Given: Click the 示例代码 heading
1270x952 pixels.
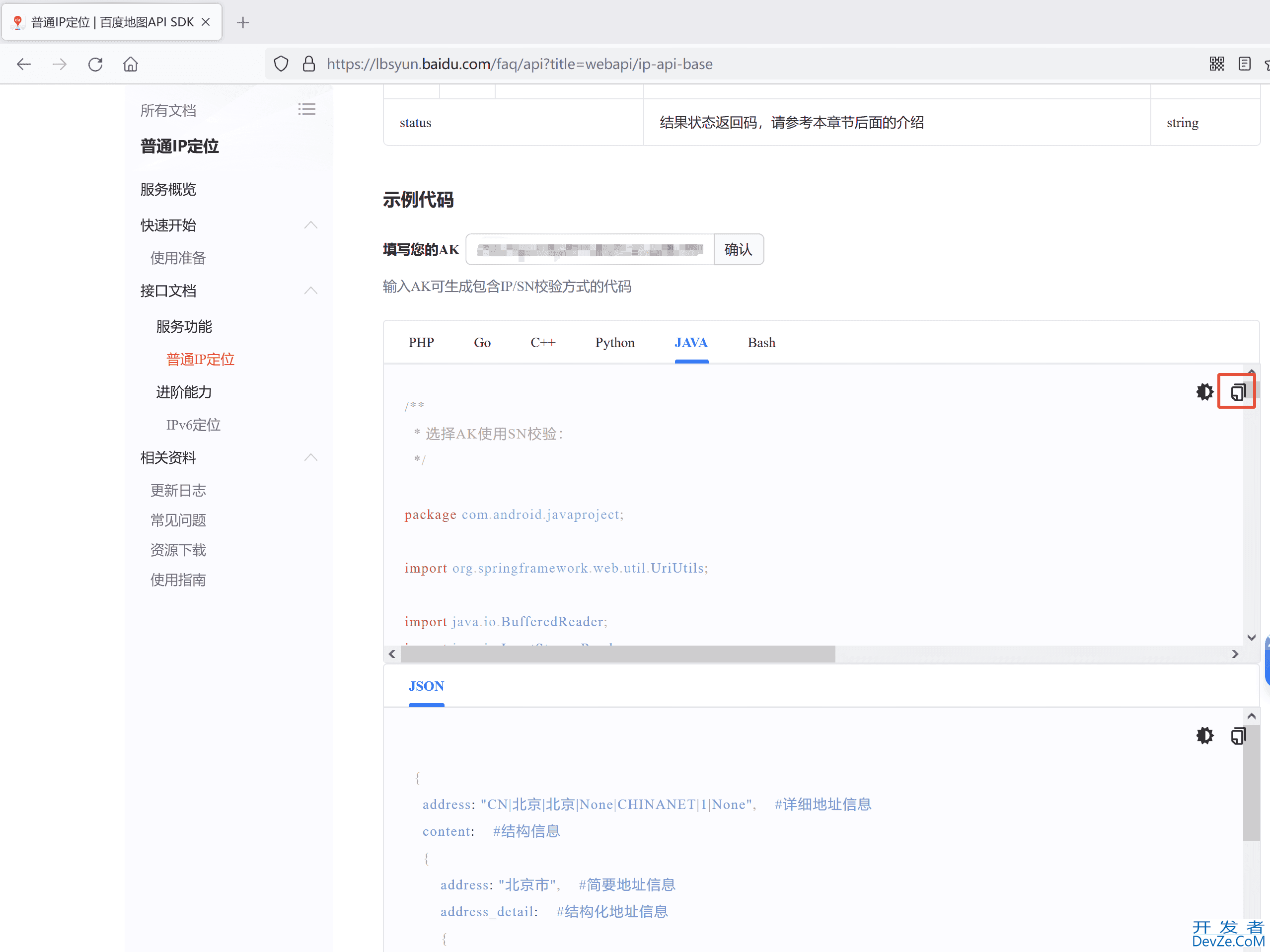Looking at the screenshot, I should [x=418, y=200].
